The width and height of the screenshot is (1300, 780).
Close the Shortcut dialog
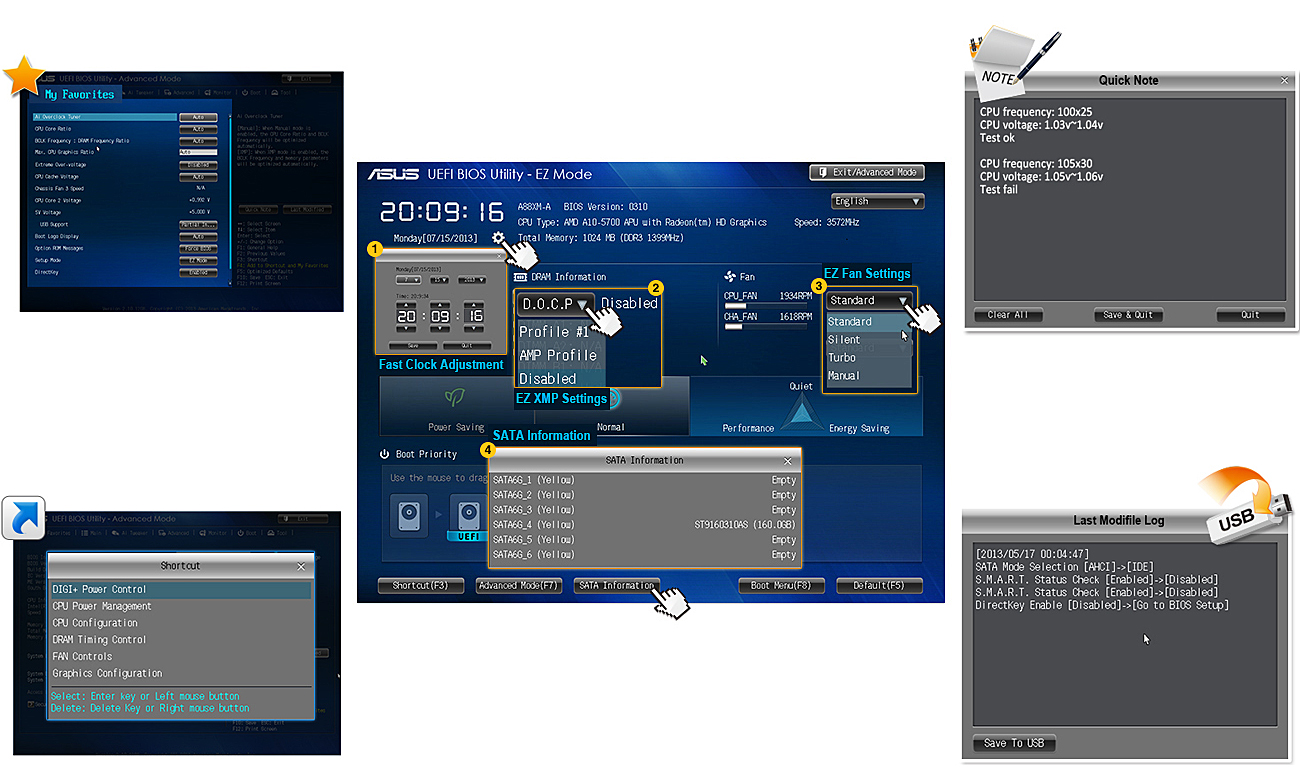(302, 566)
